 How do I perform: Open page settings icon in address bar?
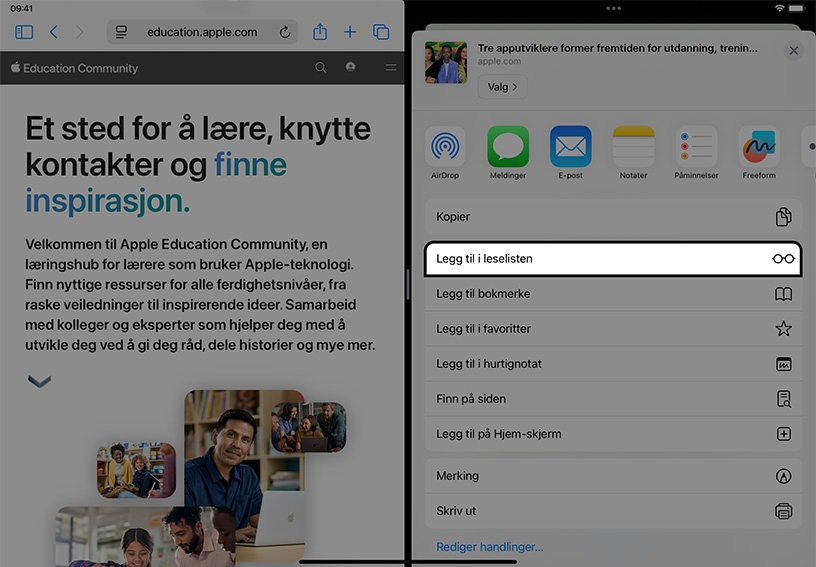point(121,32)
